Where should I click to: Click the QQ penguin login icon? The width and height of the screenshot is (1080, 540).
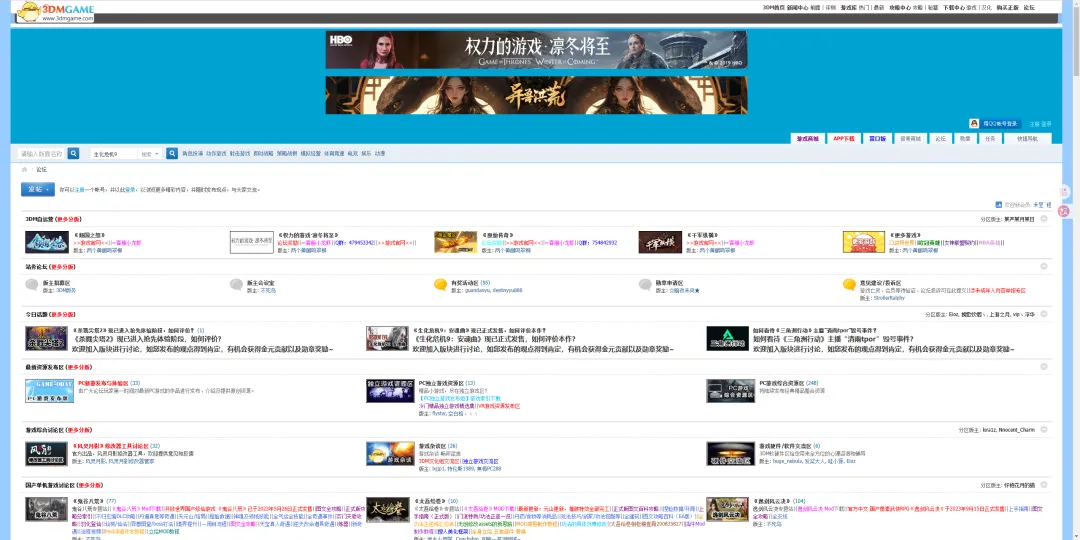(x=974, y=123)
